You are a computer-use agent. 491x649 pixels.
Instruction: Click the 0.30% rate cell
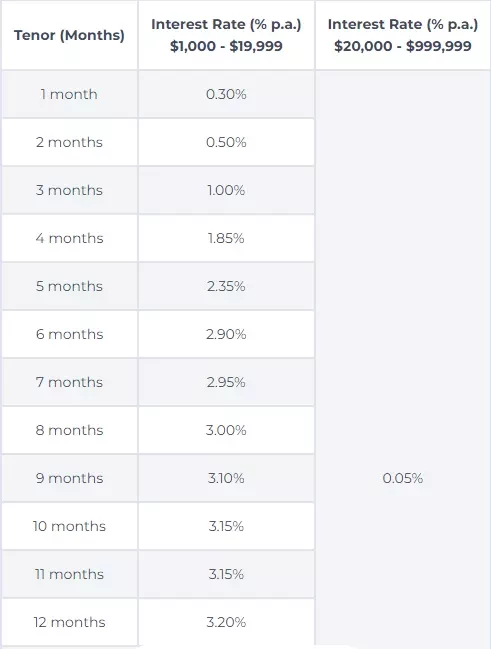click(226, 94)
